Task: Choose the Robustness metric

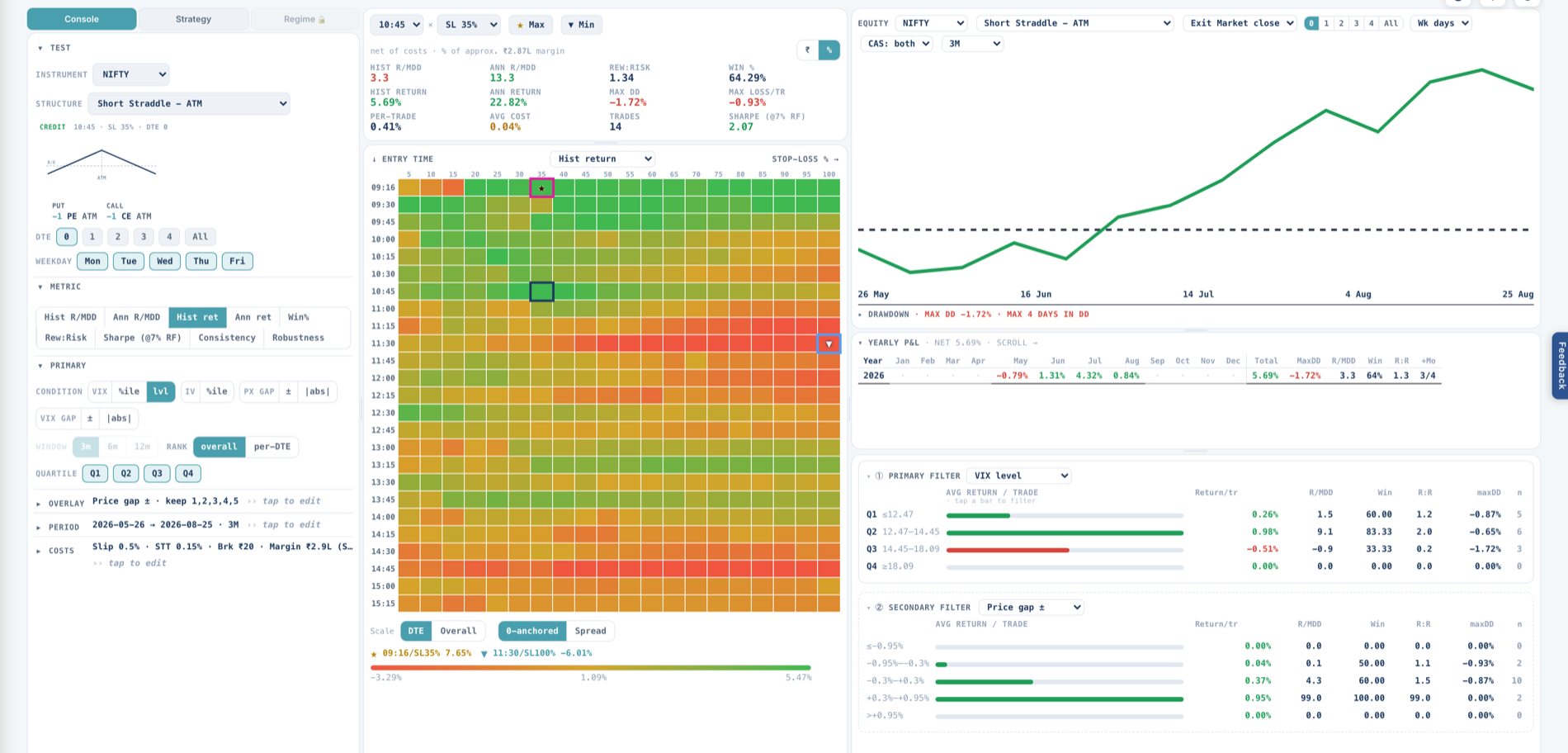Action: point(298,338)
